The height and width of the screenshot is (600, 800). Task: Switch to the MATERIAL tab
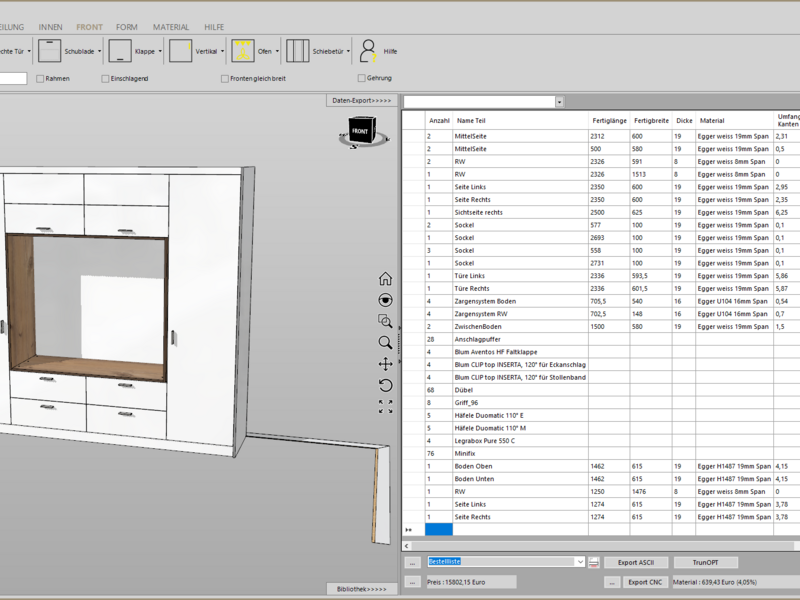[x=171, y=27]
